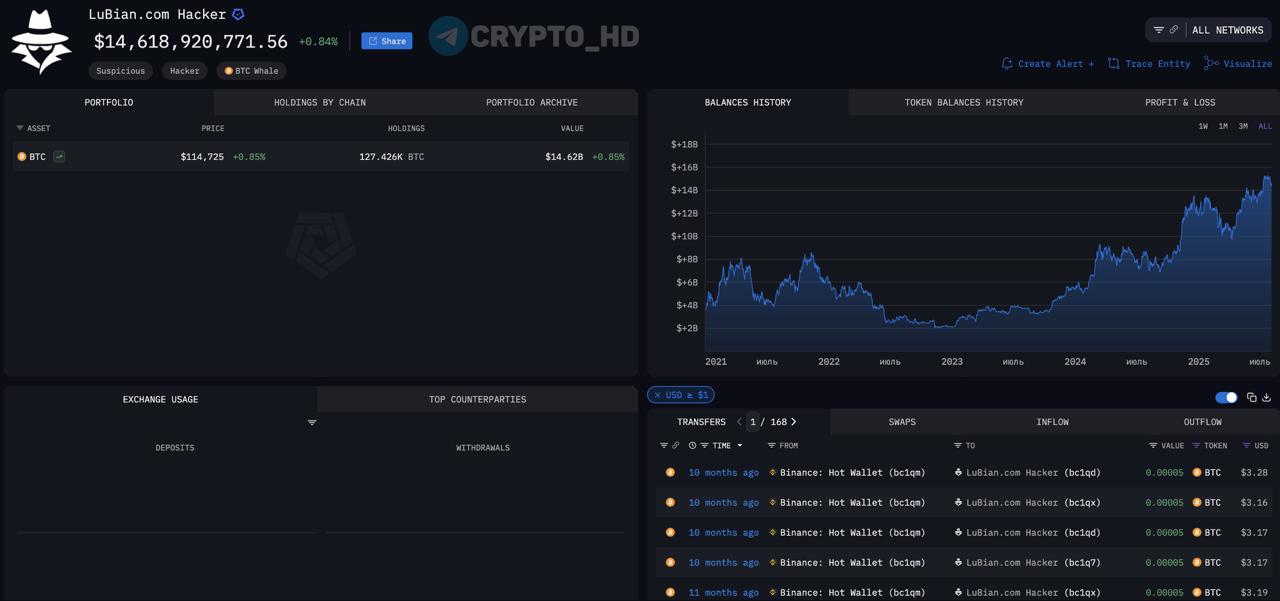Set the chart range to 1W
The image size is (1280, 601).
1203,127
